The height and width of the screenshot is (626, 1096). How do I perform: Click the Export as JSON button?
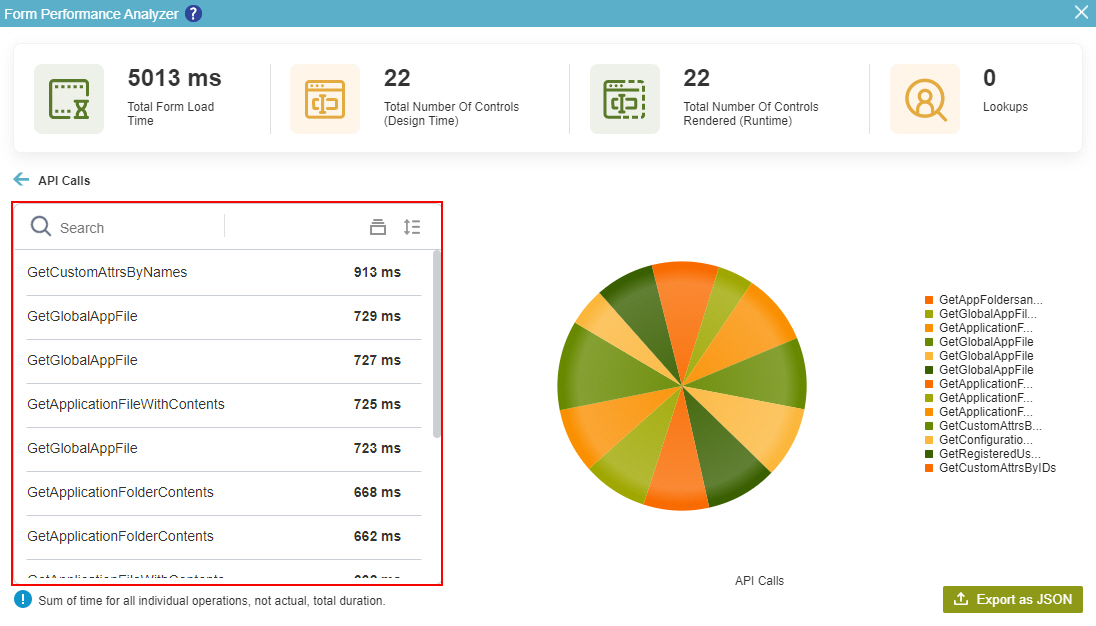(x=1013, y=599)
